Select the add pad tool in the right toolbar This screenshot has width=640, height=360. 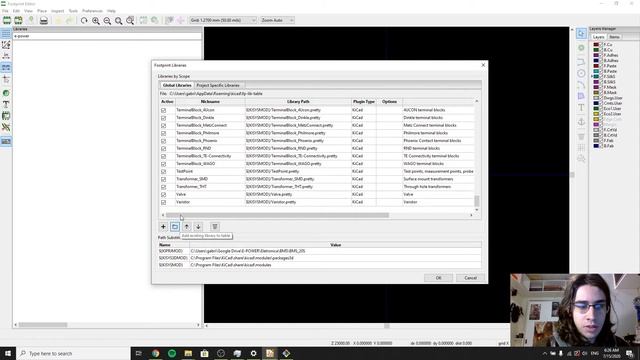point(581,48)
